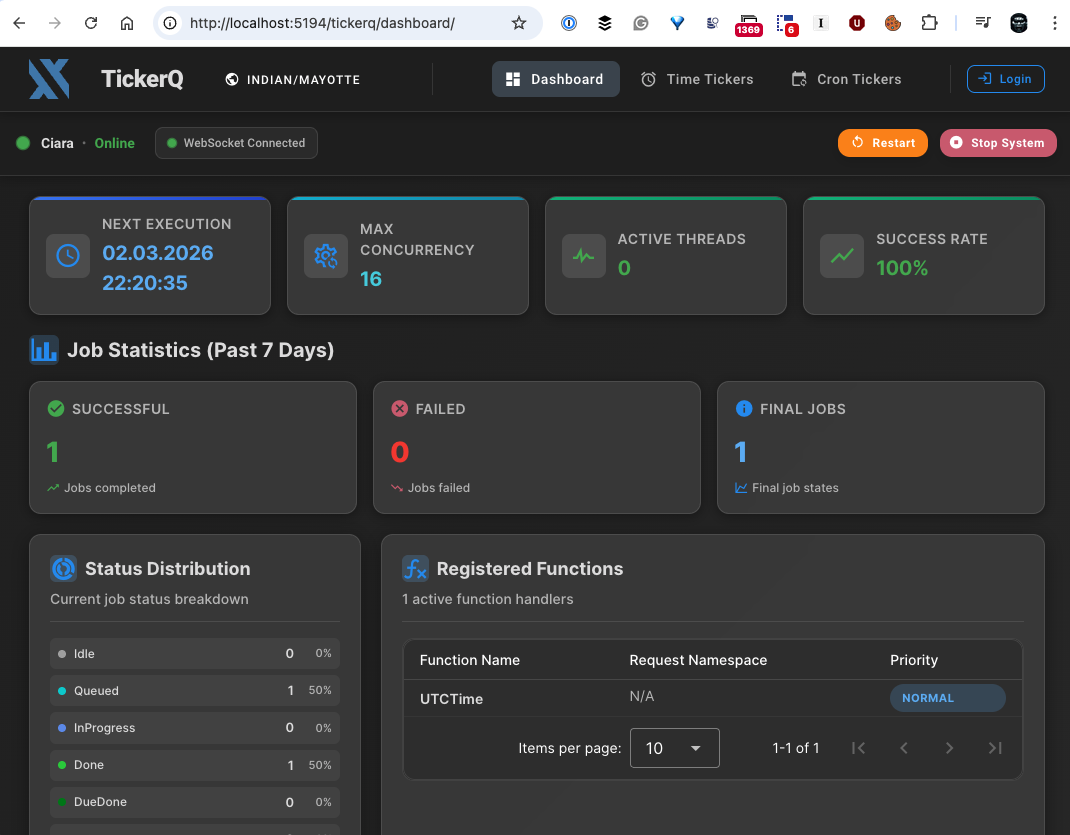Open the Chrome three-dot menu
The width and height of the screenshot is (1070, 835).
click(x=1053, y=21)
